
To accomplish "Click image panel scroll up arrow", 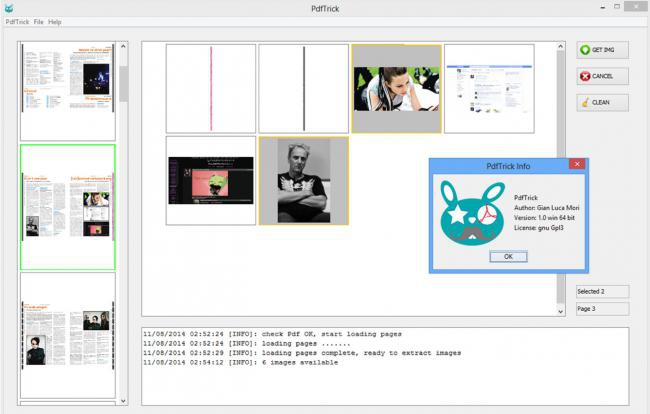I will coord(560,46).
